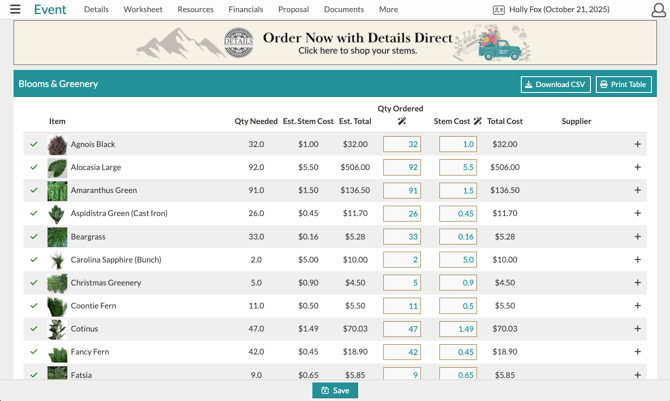Expand the More menu
670x401 pixels.
pos(388,10)
